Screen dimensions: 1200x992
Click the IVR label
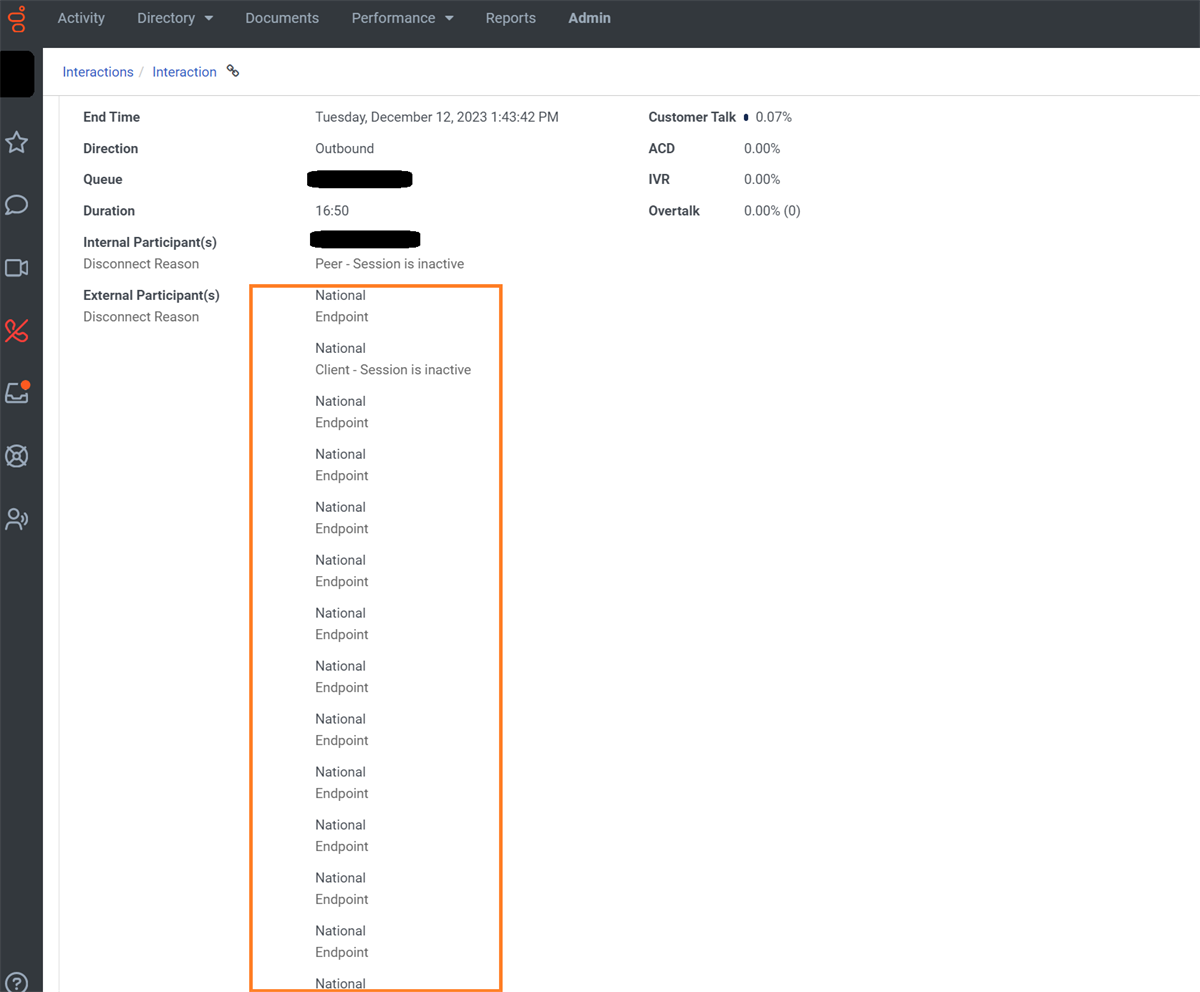659,179
